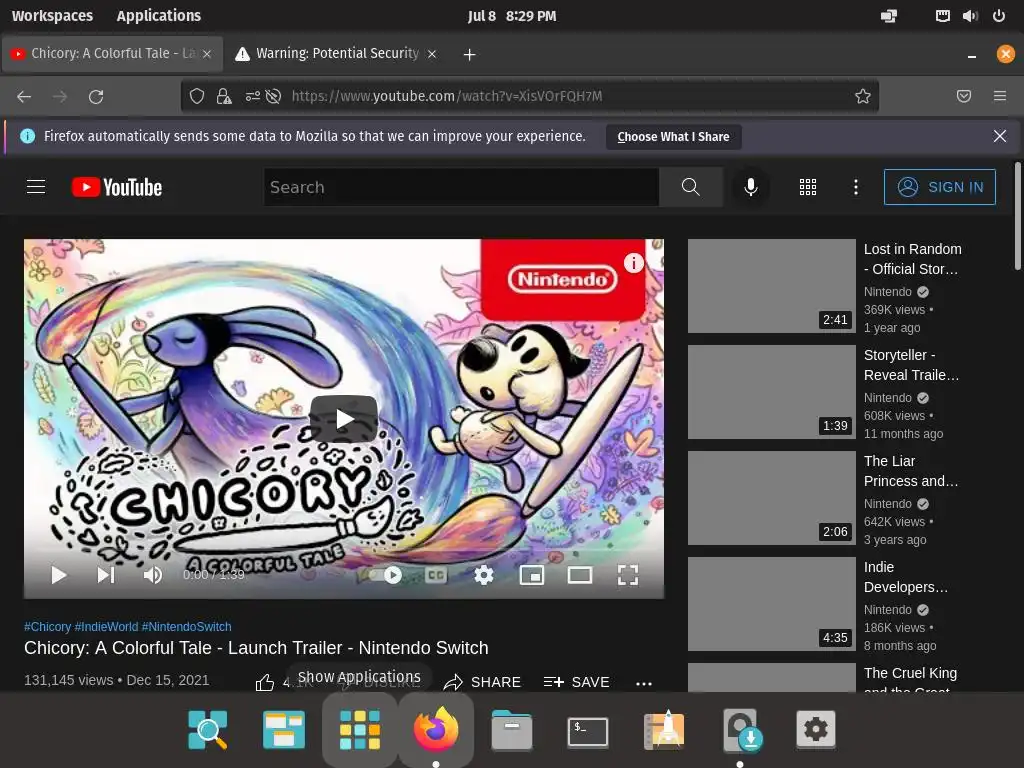Click the #IndieWorld hashtag link
The width and height of the screenshot is (1024, 768).
(106, 627)
